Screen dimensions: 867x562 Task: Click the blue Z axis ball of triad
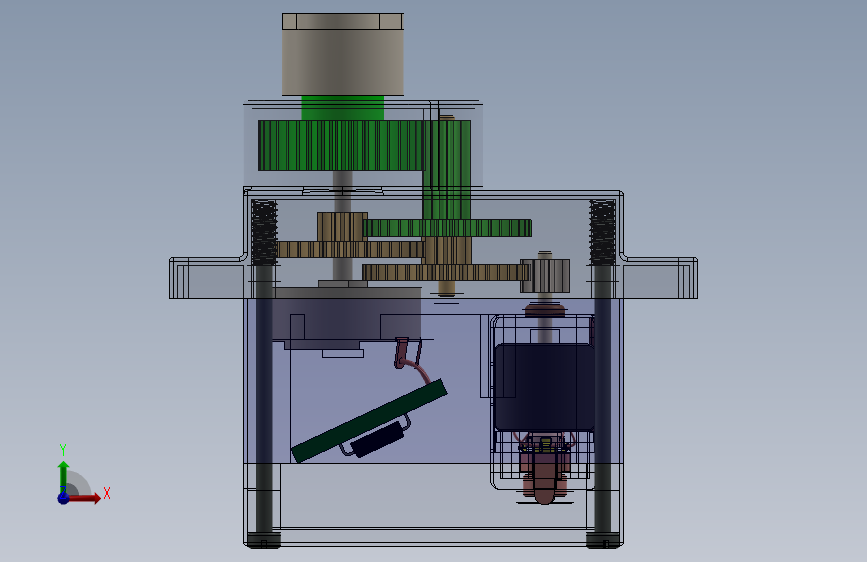[64, 498]
